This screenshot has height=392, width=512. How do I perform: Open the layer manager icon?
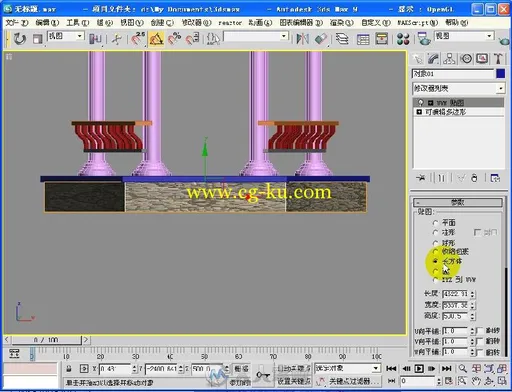[342, 39]
